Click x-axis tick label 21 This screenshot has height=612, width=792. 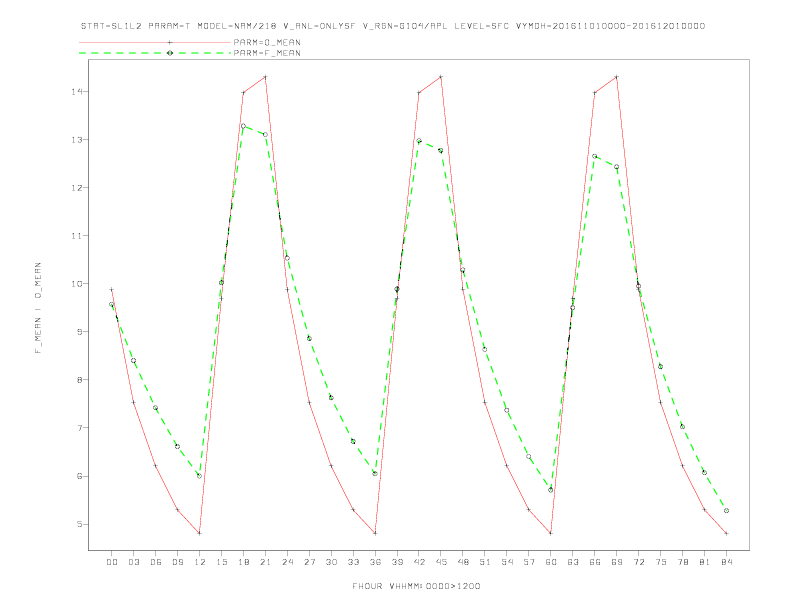point(265,562)
